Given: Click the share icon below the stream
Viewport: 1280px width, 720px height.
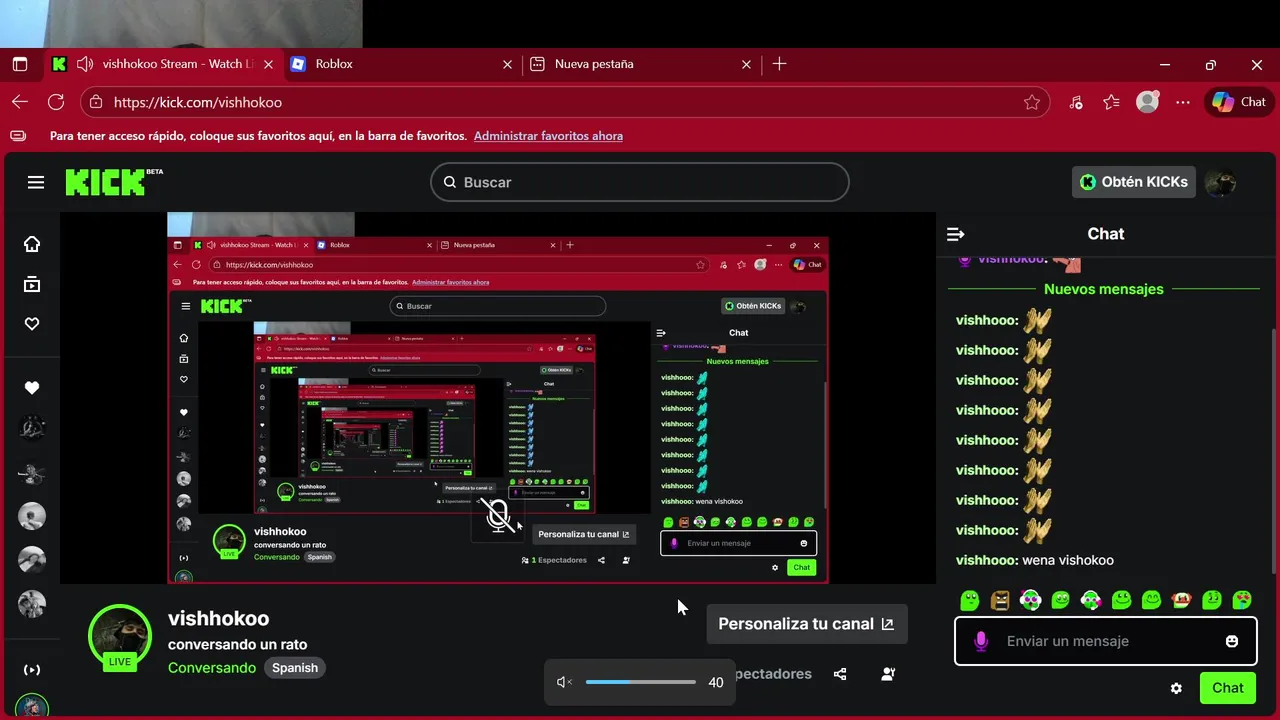Looking at the screenshot, I should coord(840,674).
